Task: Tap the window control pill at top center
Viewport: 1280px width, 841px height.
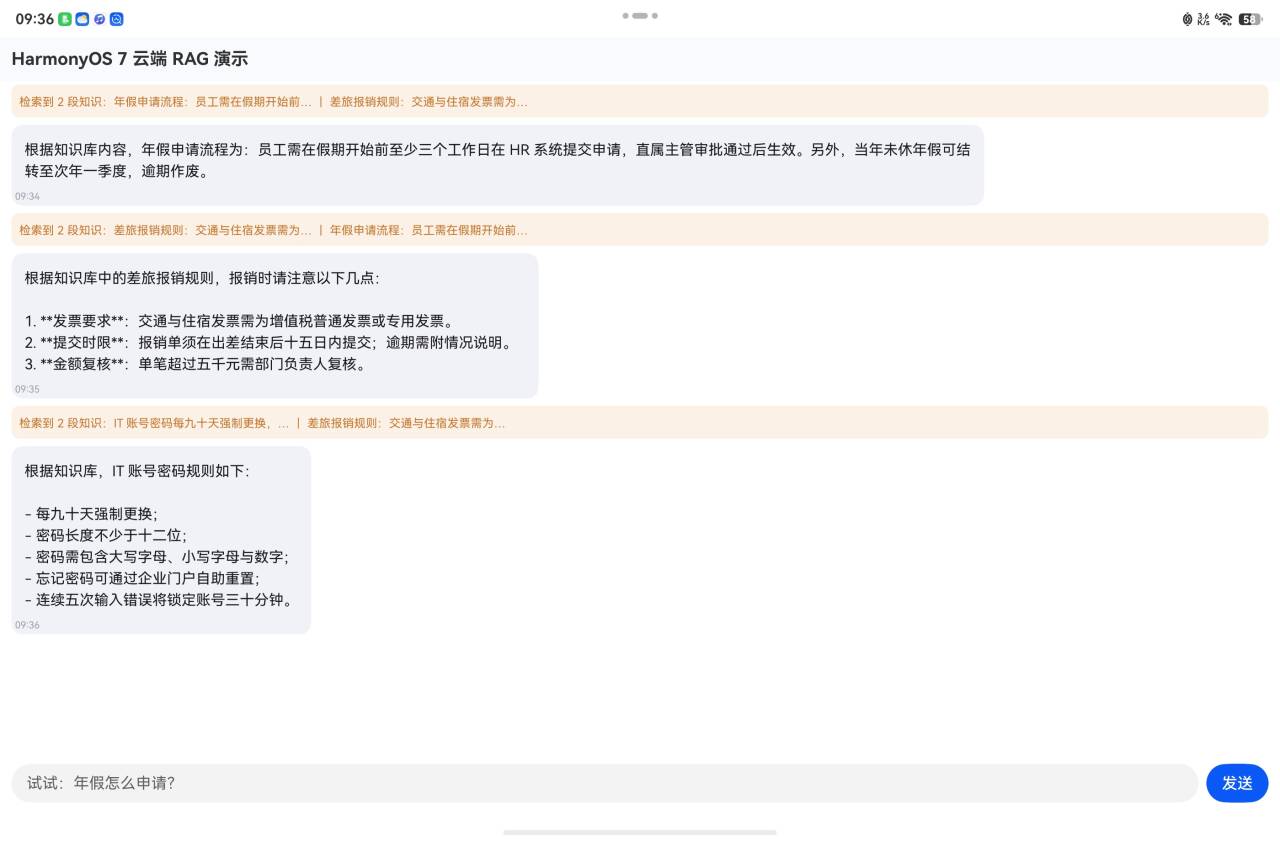Action: [x=640, y=15]
